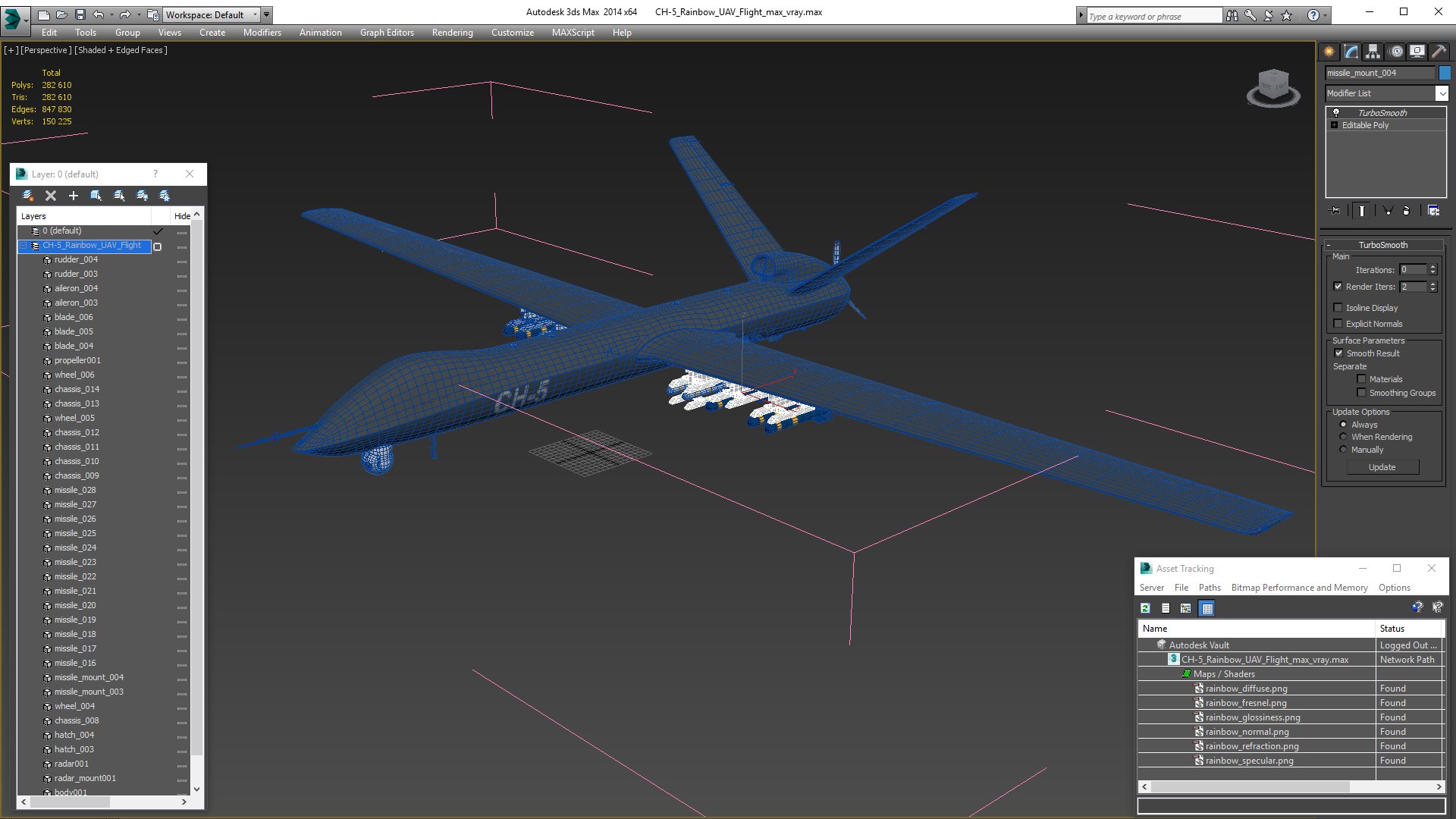Click the Undo arrow icon
The height and width of the screenshot is (819, 1456).
99,14
